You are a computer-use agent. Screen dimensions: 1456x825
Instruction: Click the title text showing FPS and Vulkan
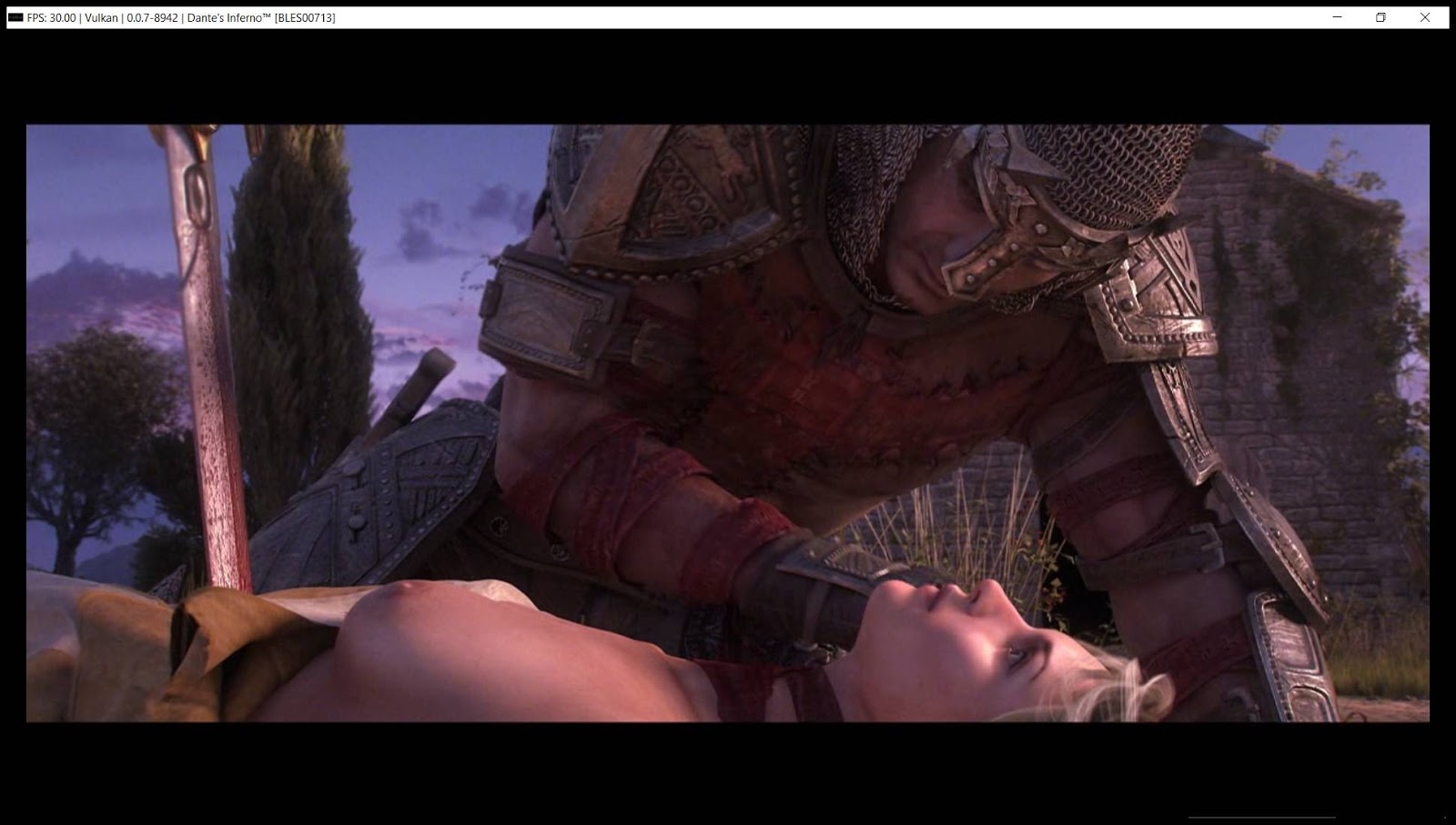point(181,17)
